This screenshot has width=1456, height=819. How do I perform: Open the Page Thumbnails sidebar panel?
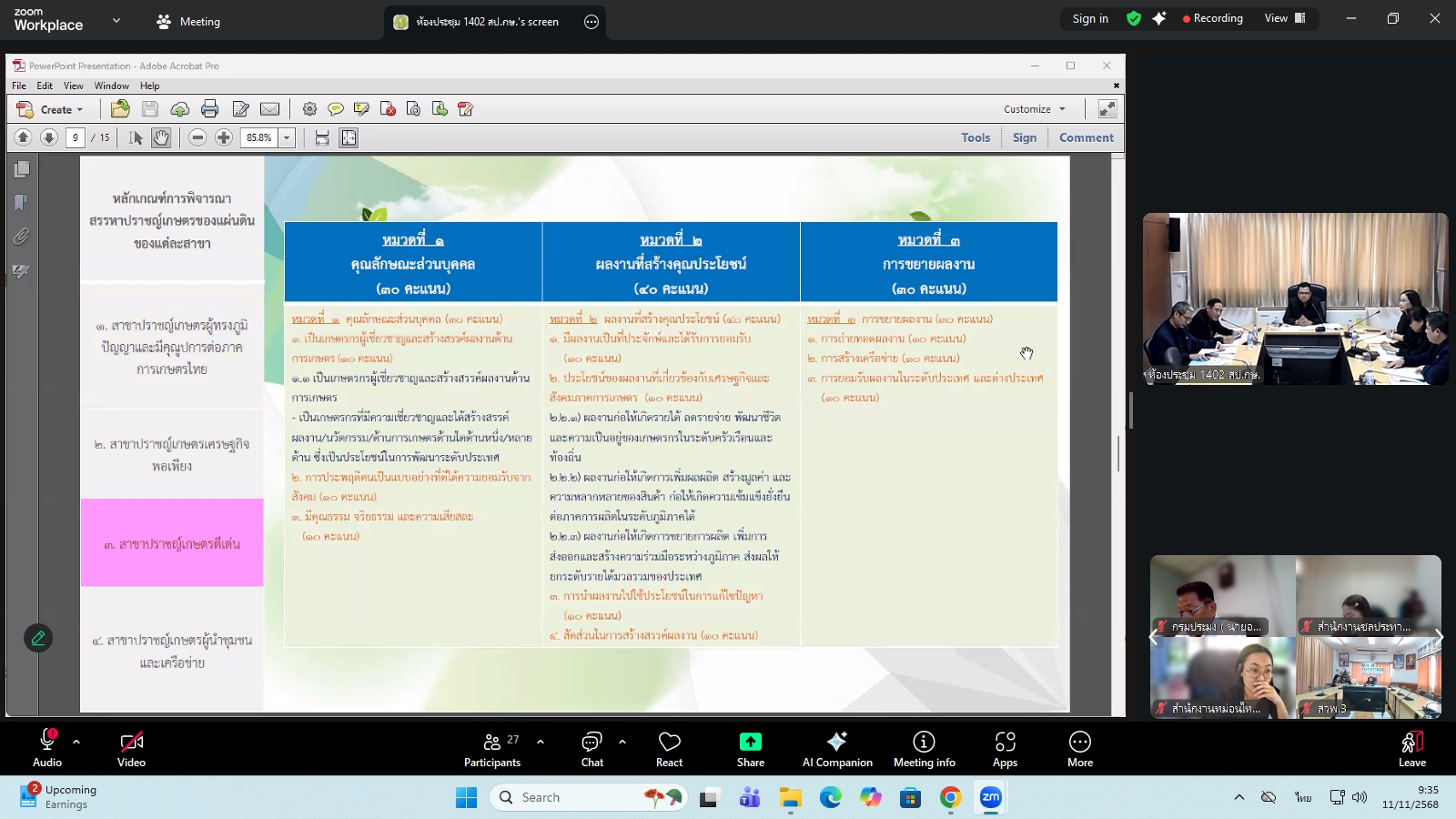(x=21, y=168)
